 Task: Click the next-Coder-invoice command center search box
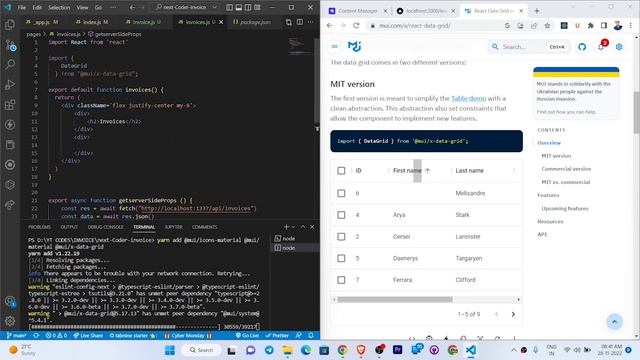point(186,7)
